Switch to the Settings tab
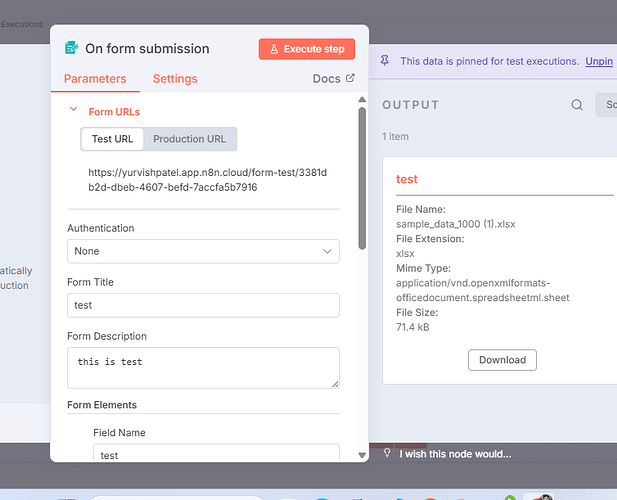The height and width of the screenshot is (500, 617). pyautogui.click(x=175, y=79)
